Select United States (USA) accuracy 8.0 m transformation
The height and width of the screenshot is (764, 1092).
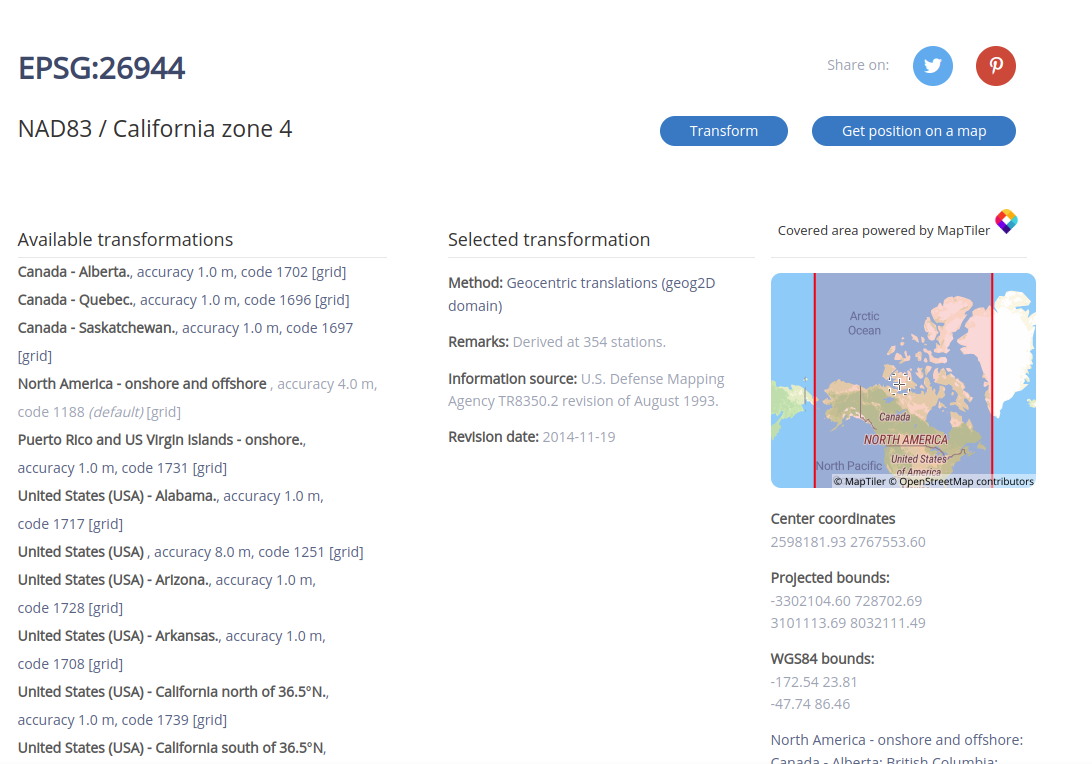[x=82, y=552]
